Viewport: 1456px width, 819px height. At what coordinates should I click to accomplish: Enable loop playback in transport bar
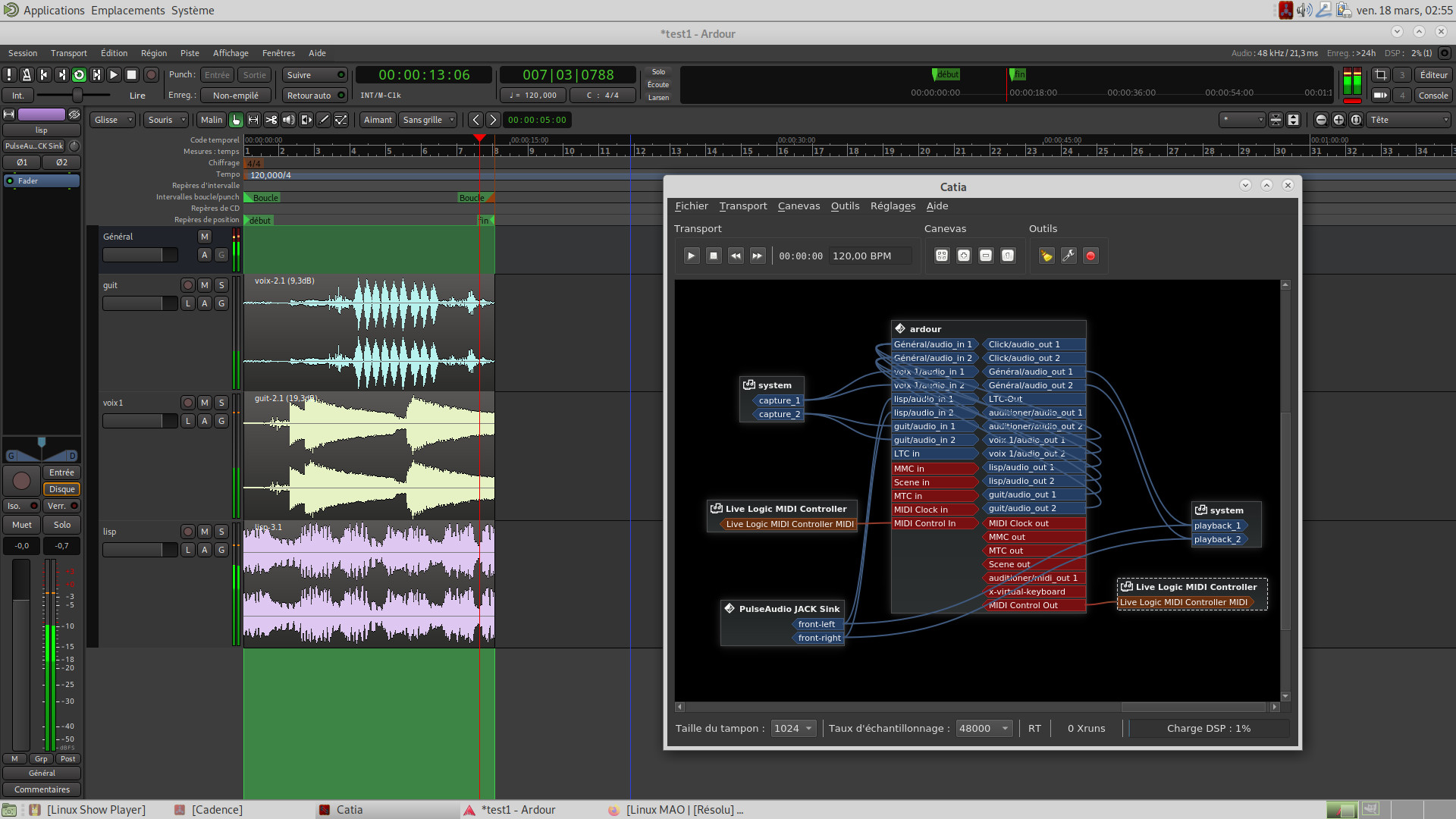(79, 75)
